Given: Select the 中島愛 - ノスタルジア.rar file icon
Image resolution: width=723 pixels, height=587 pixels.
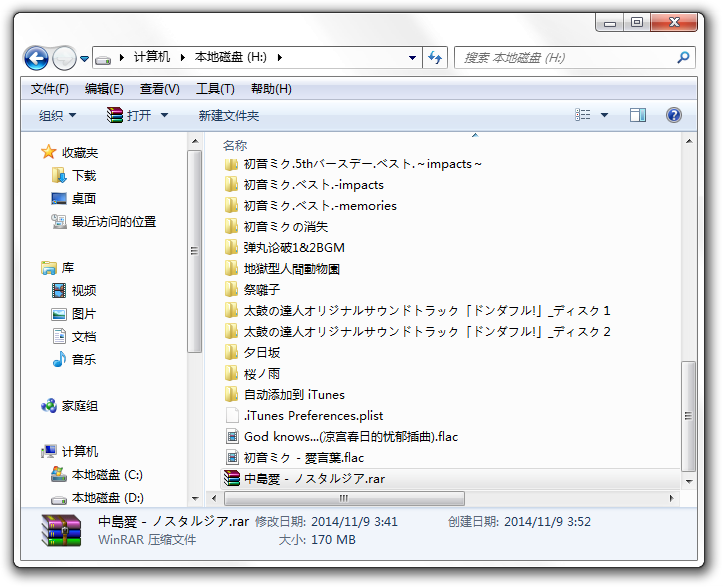Looking at the screenshot, I should (232, 479).
